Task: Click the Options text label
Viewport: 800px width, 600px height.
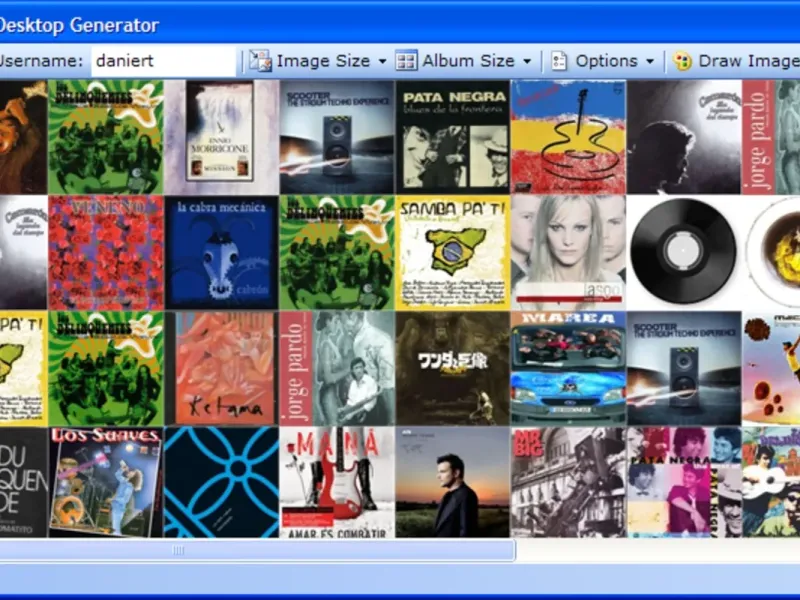Action: [x=607, y=61]
